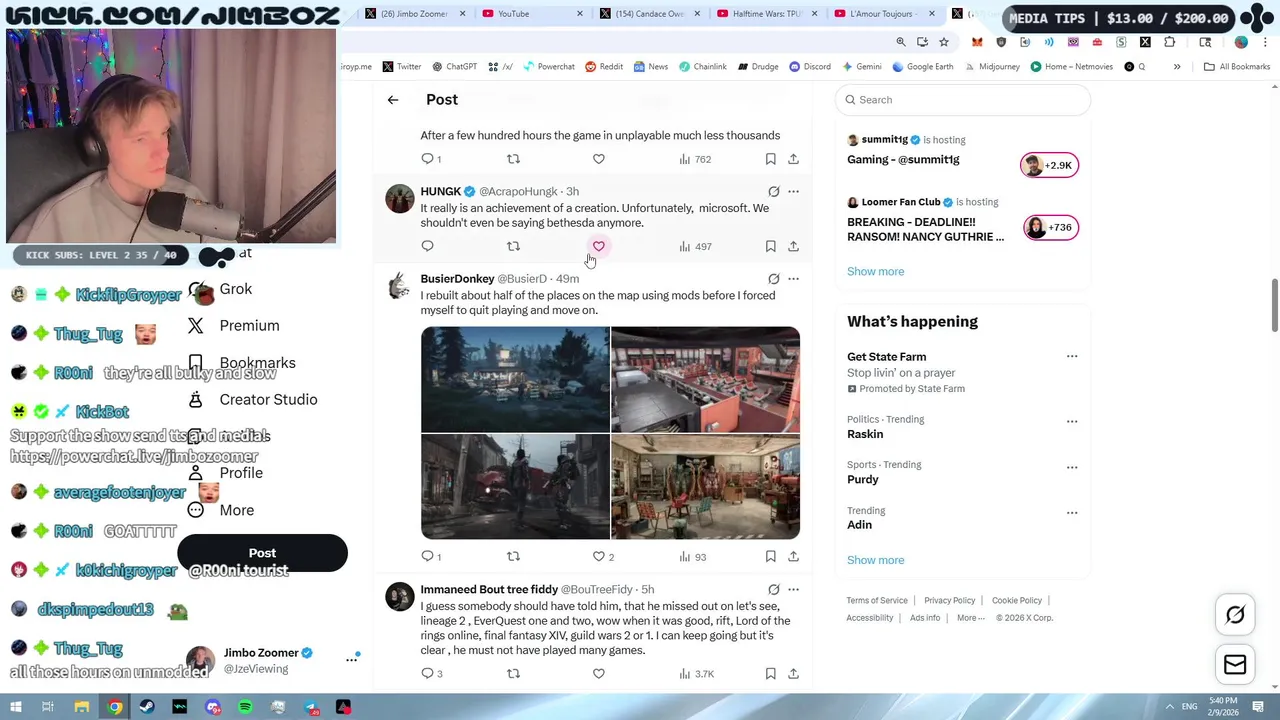Image resolution: width=1280 pixels, height=720 pixels.
Task: Open more options menu on HUNGK post
Action: click(x=793, y=191)
